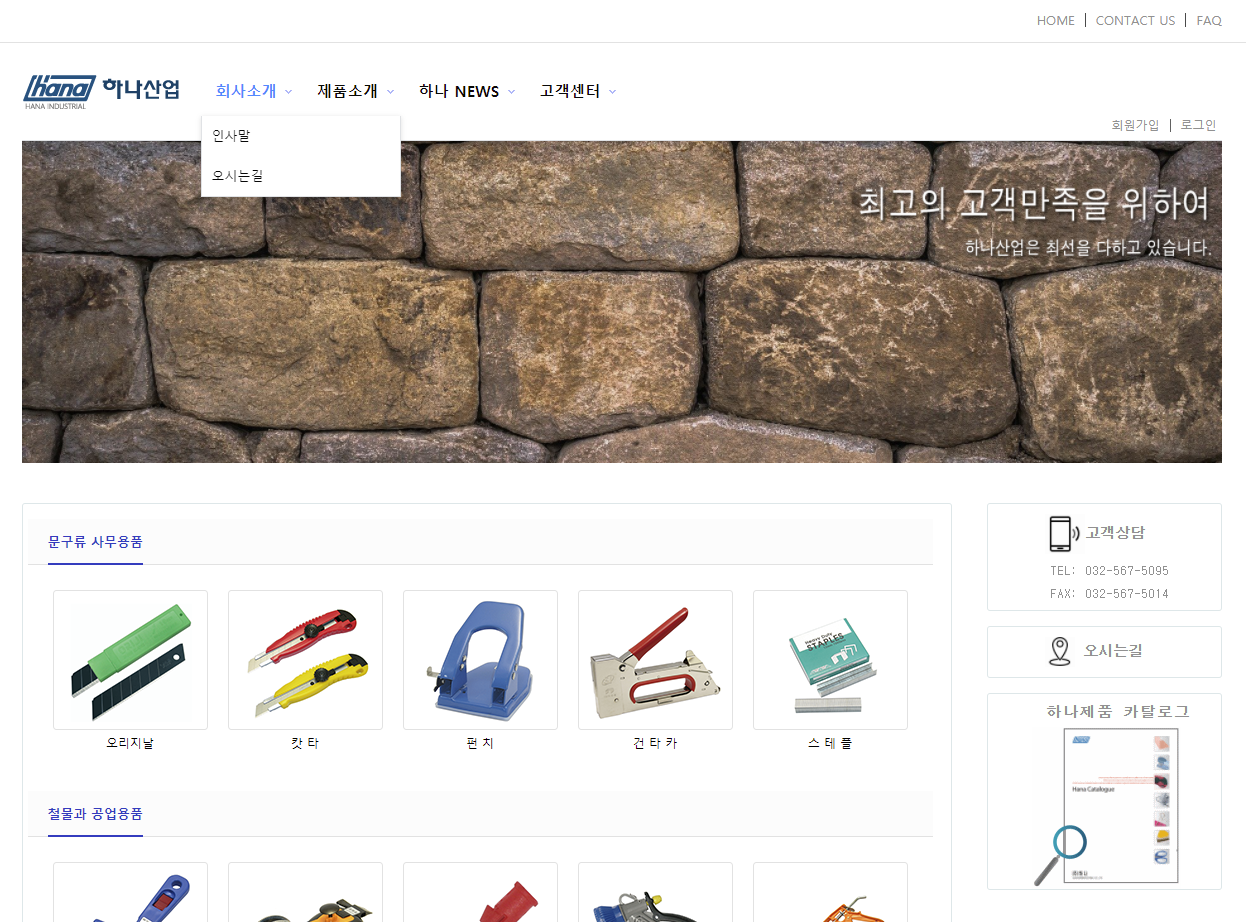
Task: Click the Hana Industrial logo
Action: [101, 91]
